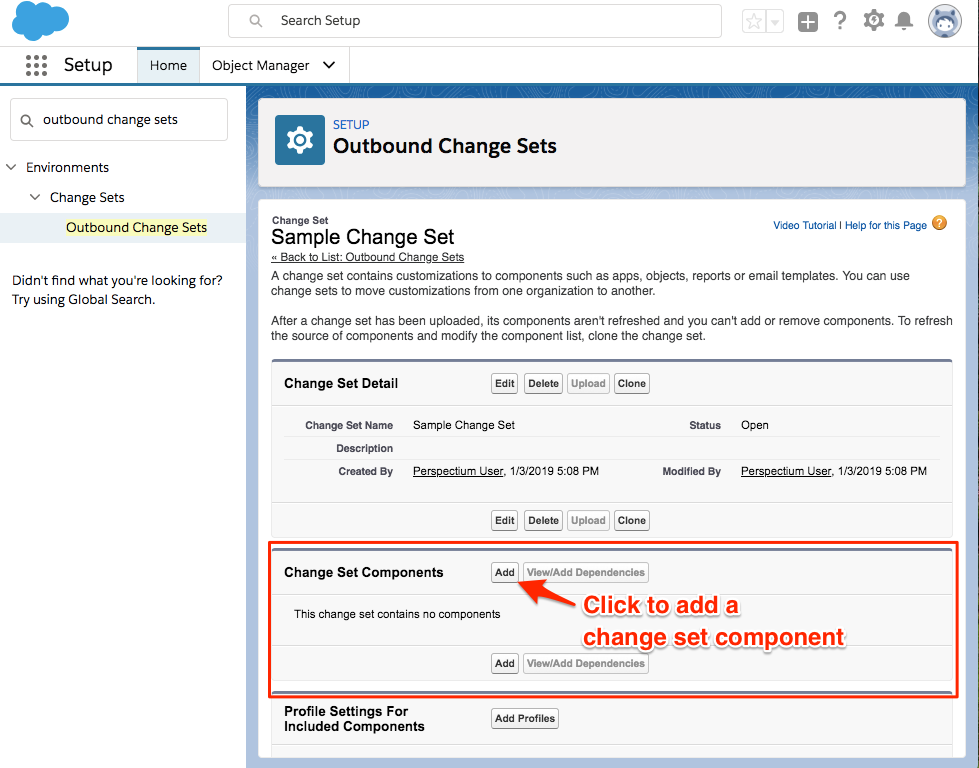
Task: Click the Quick Find magnifier icon
Action: [27, 120]
